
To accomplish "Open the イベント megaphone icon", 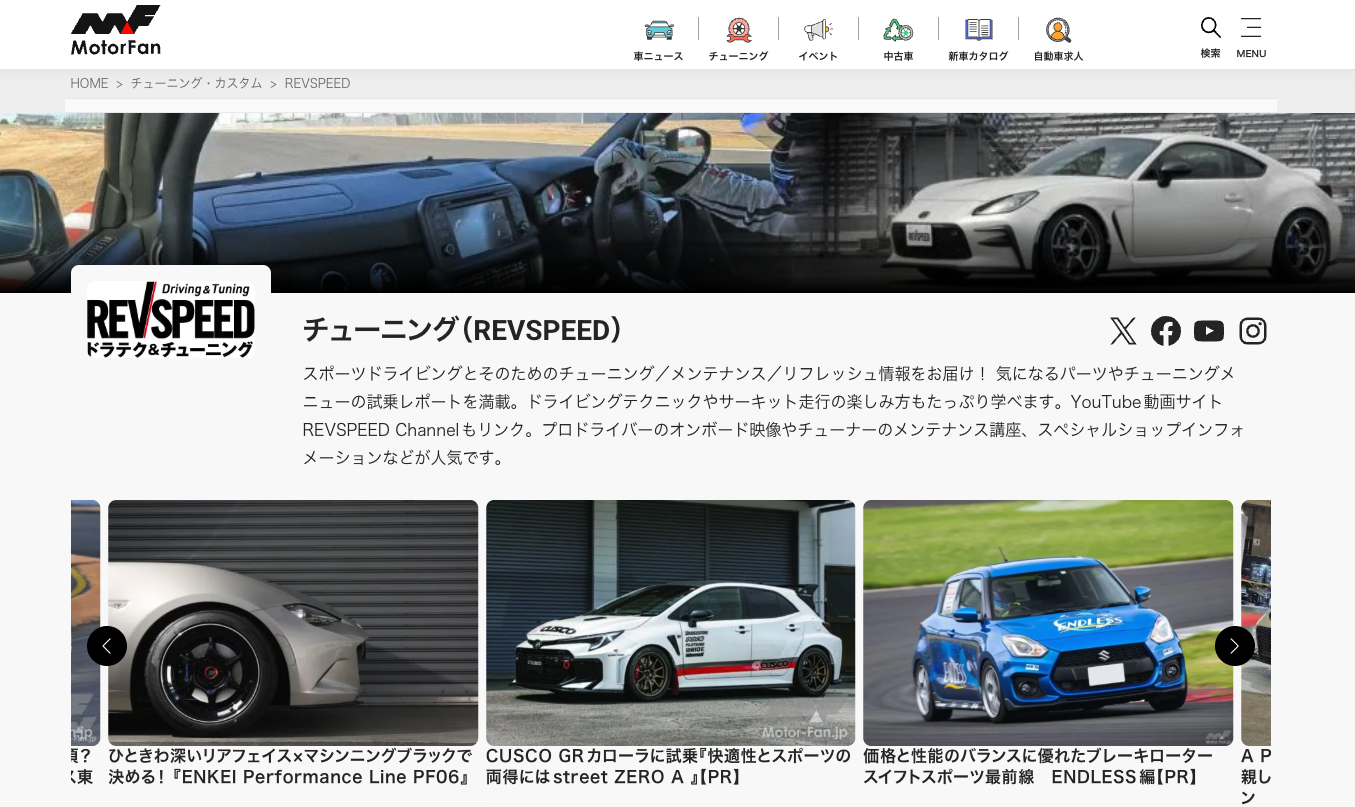I will (818, 30).
